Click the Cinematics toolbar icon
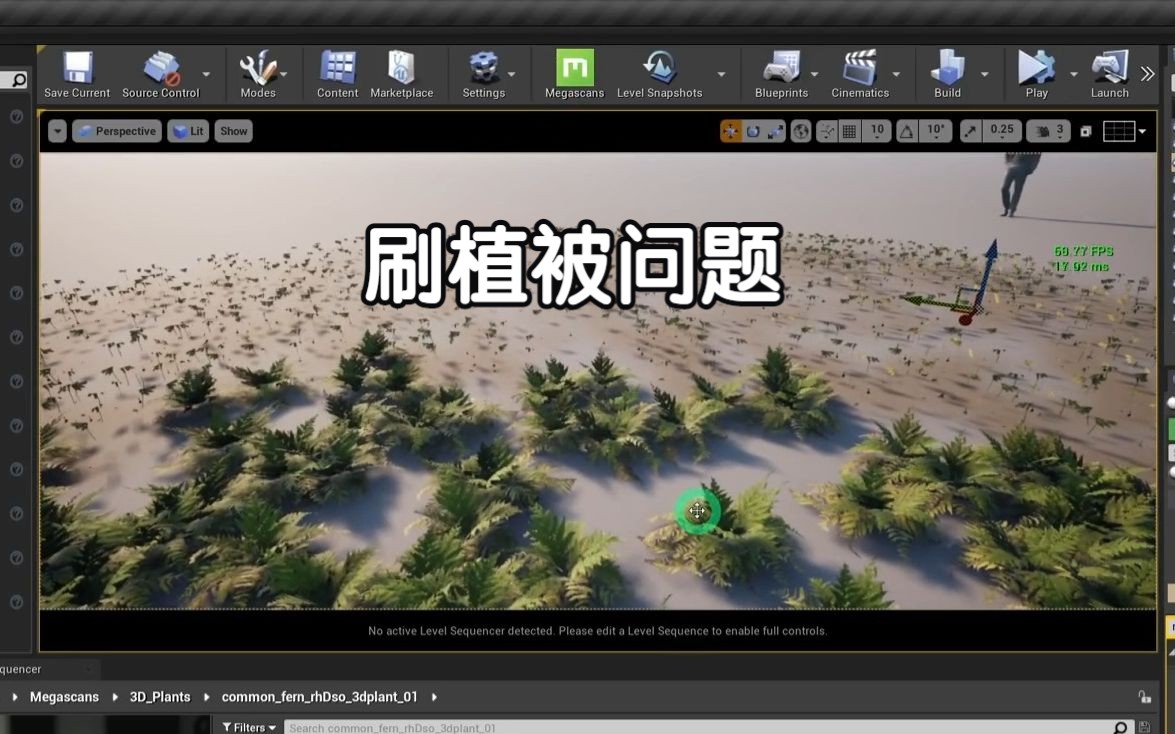Screen dimensions: 1175x734 tap(860, 74)
